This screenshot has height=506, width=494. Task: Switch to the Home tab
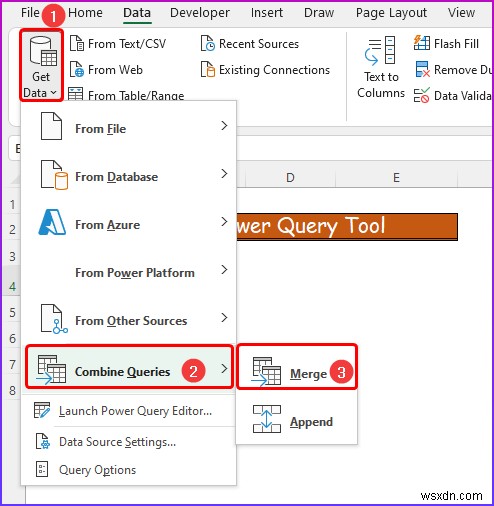pos(85,13)
